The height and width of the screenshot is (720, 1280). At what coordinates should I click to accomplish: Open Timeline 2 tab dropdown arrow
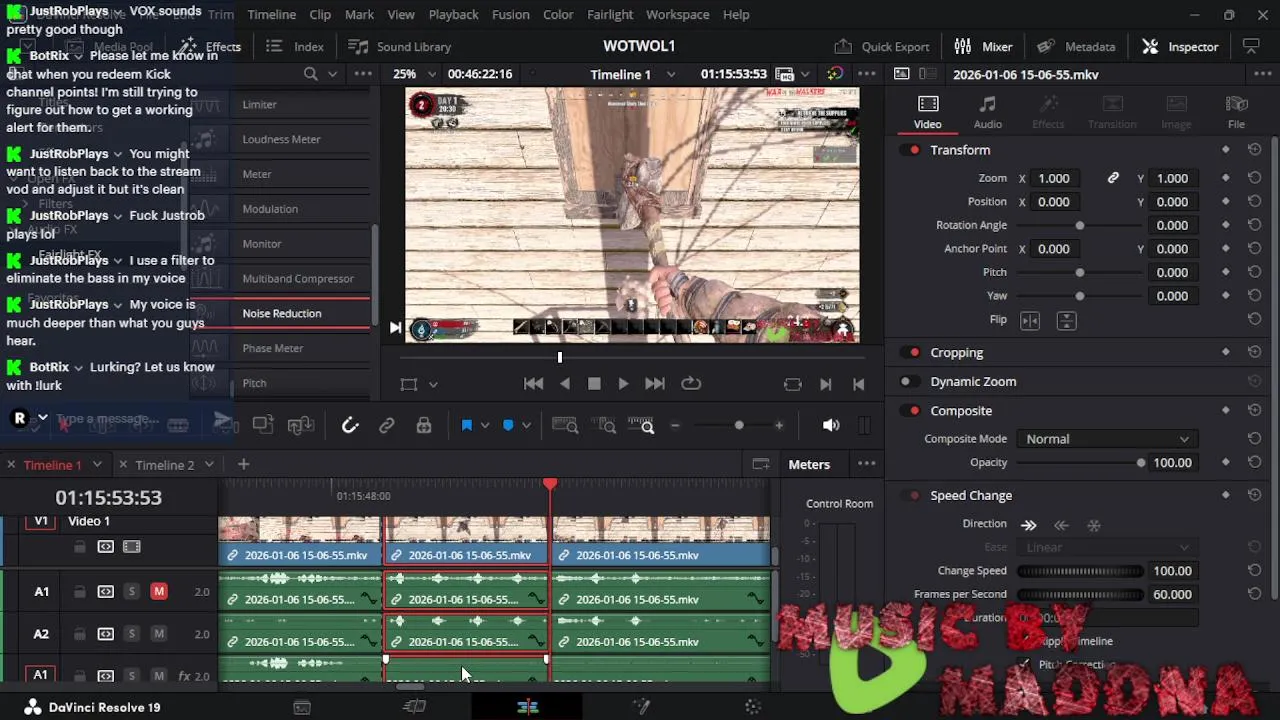pos(209,465)
